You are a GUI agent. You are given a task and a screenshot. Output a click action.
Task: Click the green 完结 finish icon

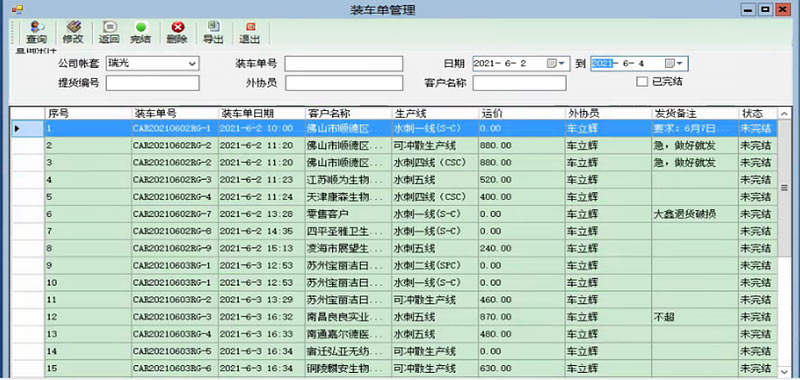coord(141,27)
